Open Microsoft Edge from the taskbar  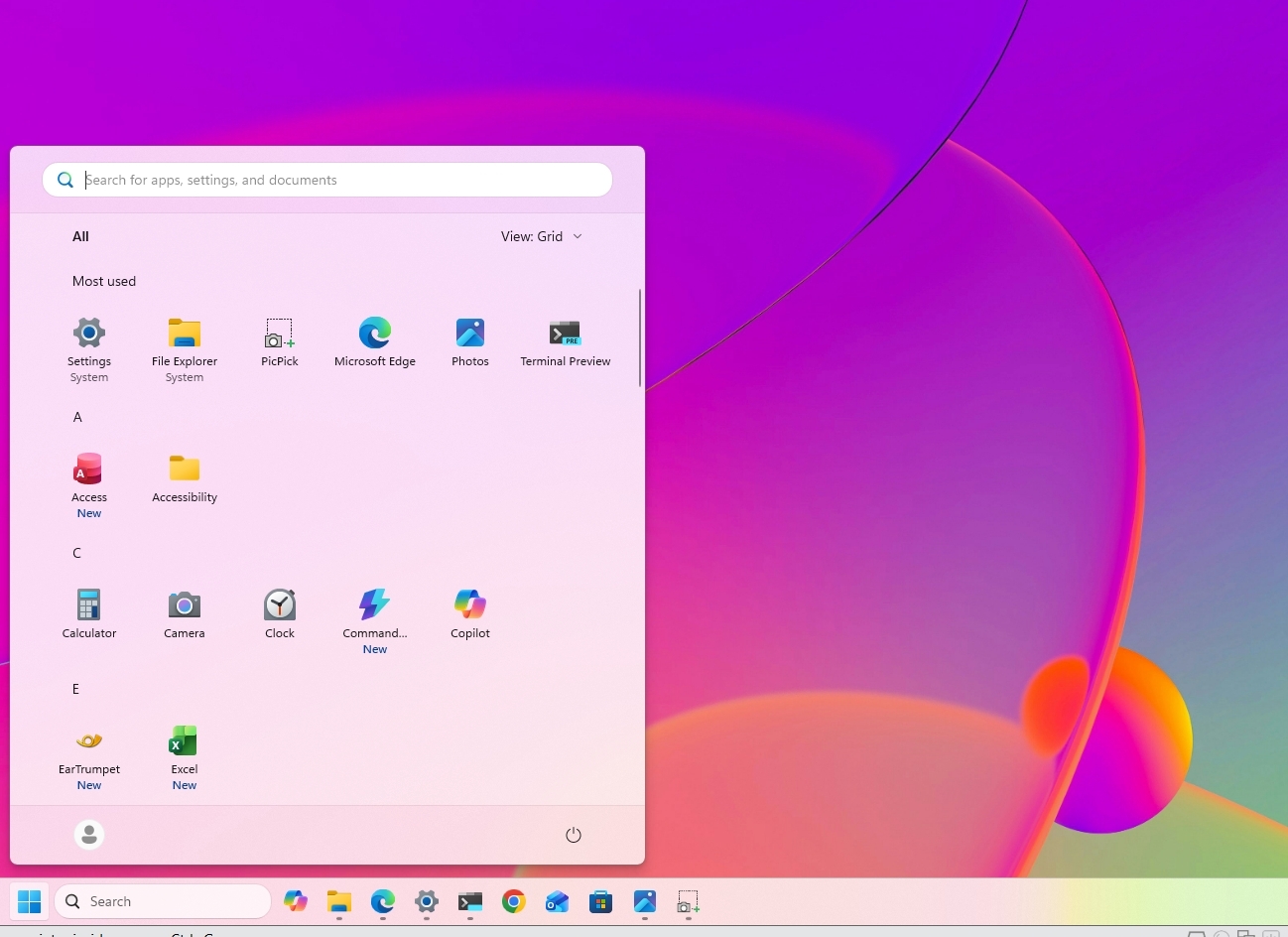click(383, 901)
